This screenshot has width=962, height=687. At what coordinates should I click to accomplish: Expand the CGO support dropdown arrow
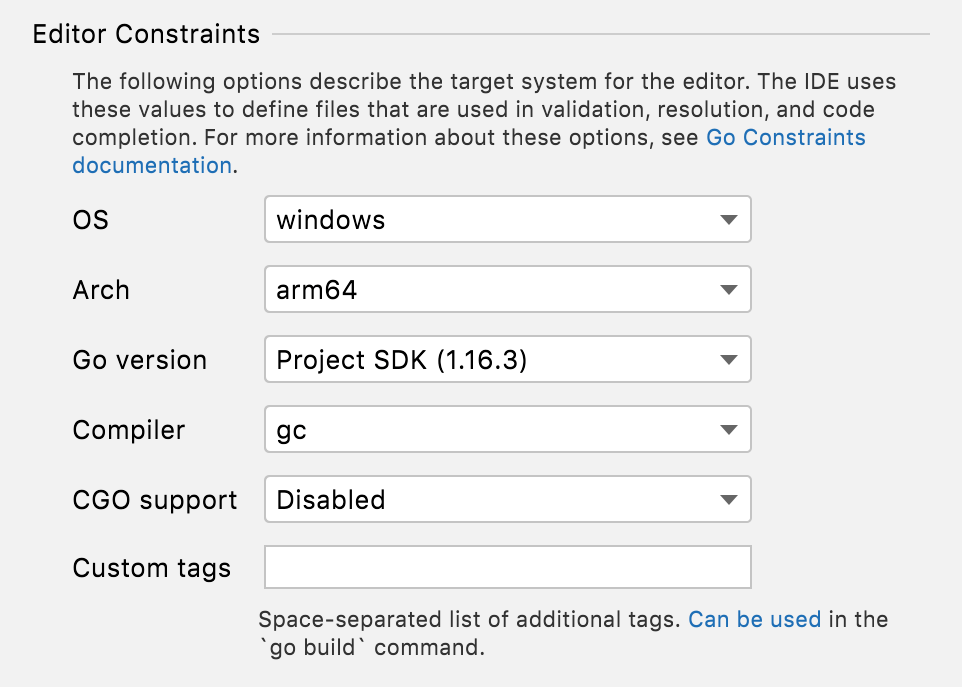point(728,499)
